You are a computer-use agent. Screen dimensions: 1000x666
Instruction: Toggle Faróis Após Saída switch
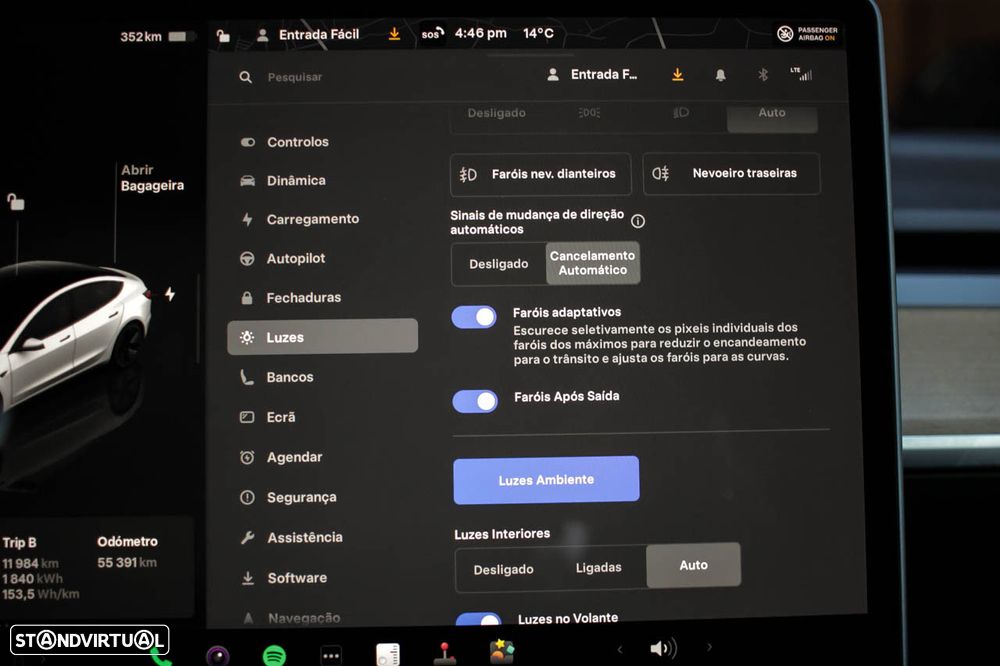point(475,401)
